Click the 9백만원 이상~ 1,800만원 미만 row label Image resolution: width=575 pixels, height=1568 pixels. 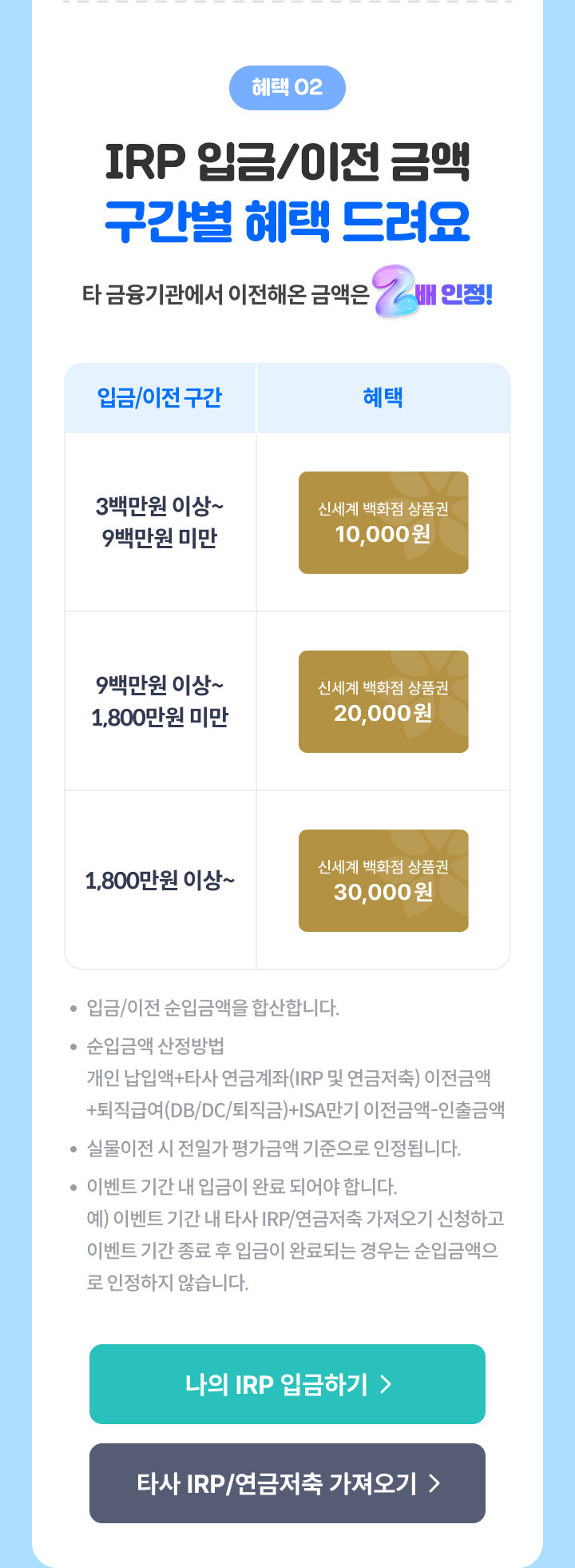pyautogui.click(x=160, y=702)
